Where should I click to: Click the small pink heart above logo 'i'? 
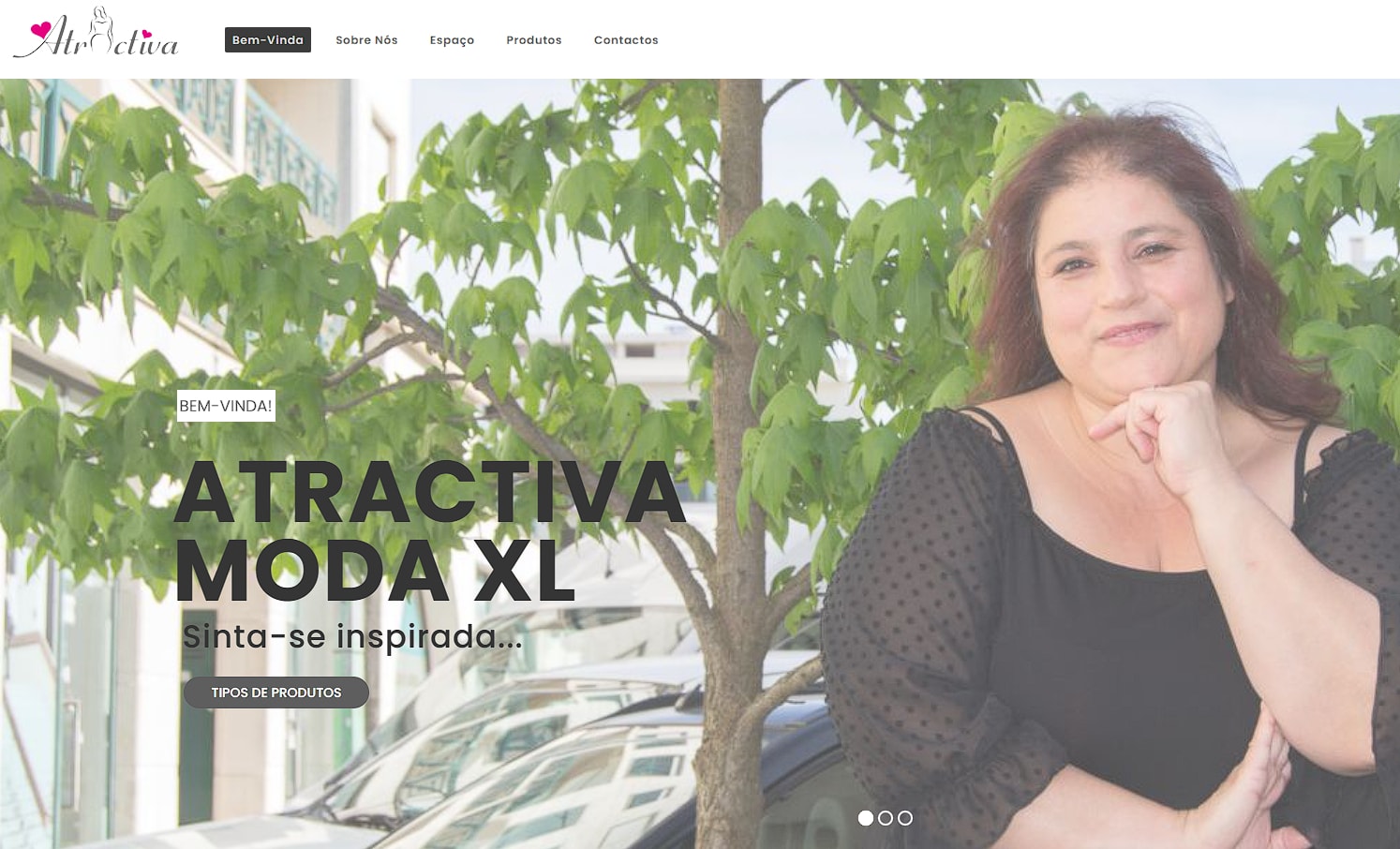coord(147,34)
